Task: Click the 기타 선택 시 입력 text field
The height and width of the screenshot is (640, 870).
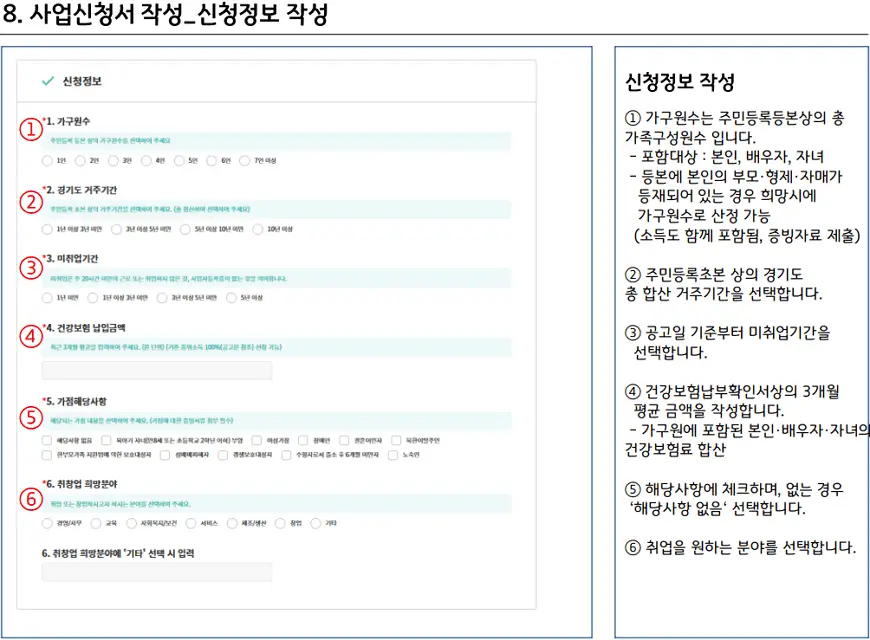Action: [x=156, y=572]
